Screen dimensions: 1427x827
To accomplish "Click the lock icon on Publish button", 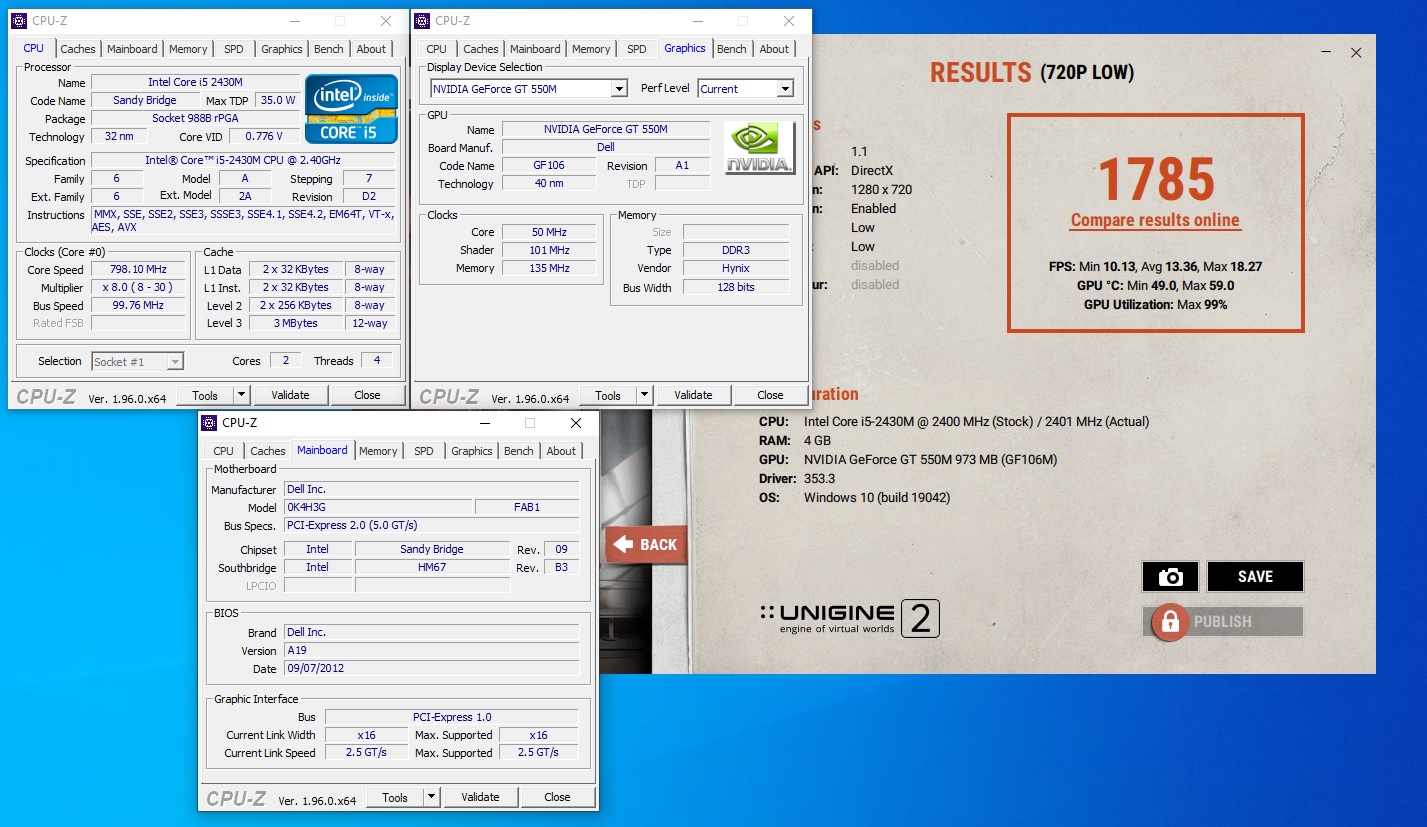I will [x=1168, y=621].
